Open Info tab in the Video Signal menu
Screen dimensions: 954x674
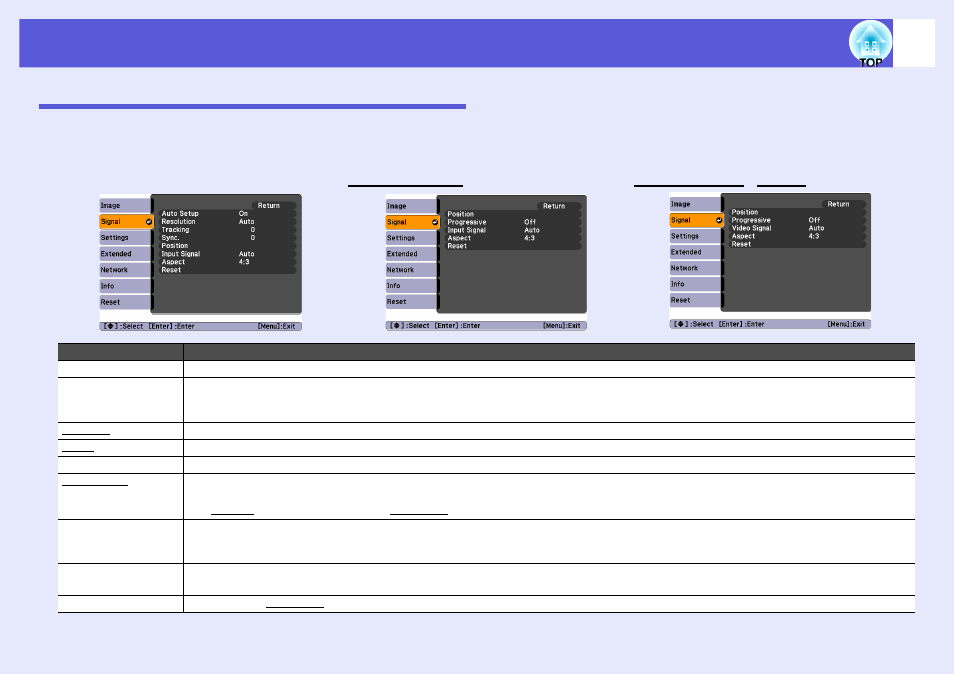(x=695, y=284)
